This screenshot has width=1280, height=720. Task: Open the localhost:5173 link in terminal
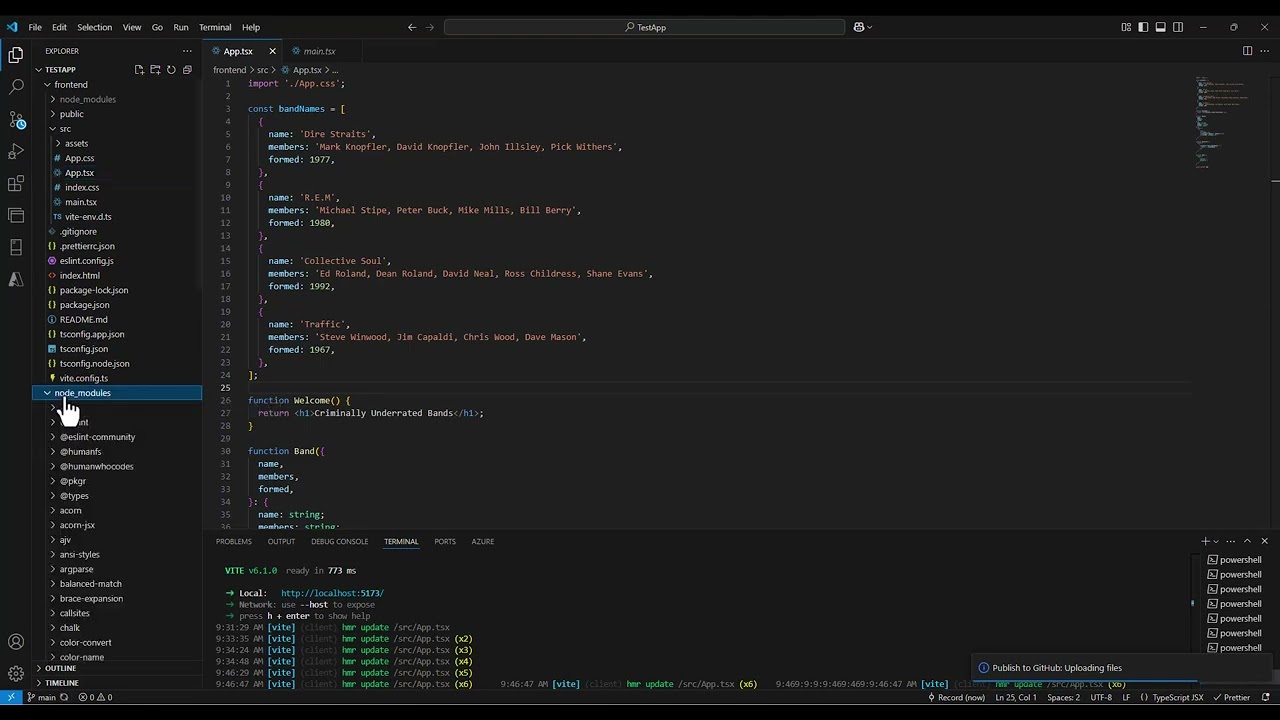332,593
